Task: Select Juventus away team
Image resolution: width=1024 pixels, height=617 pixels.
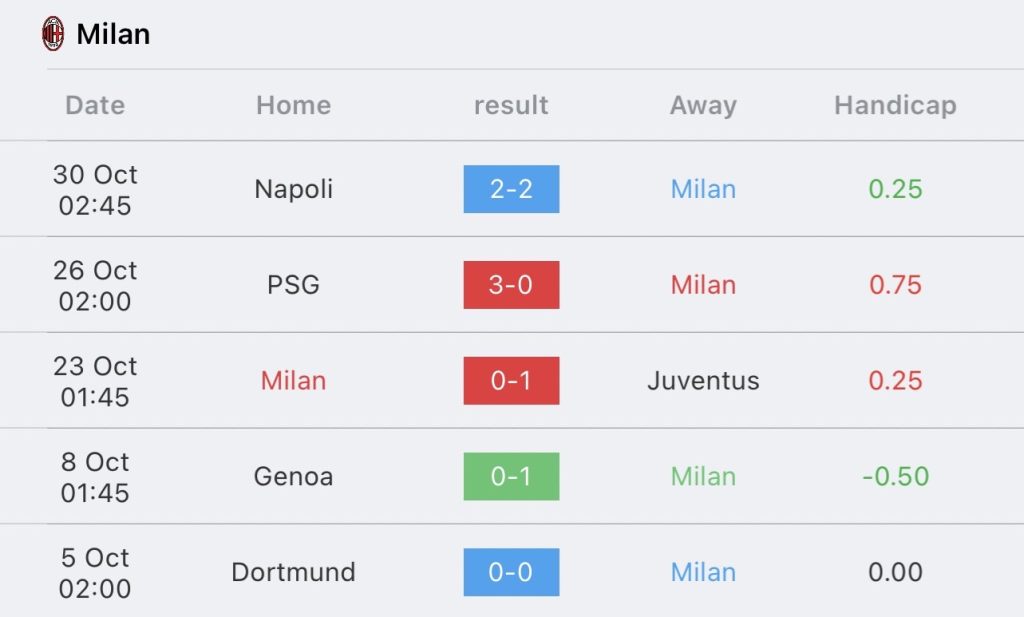Action: point(703,381)
